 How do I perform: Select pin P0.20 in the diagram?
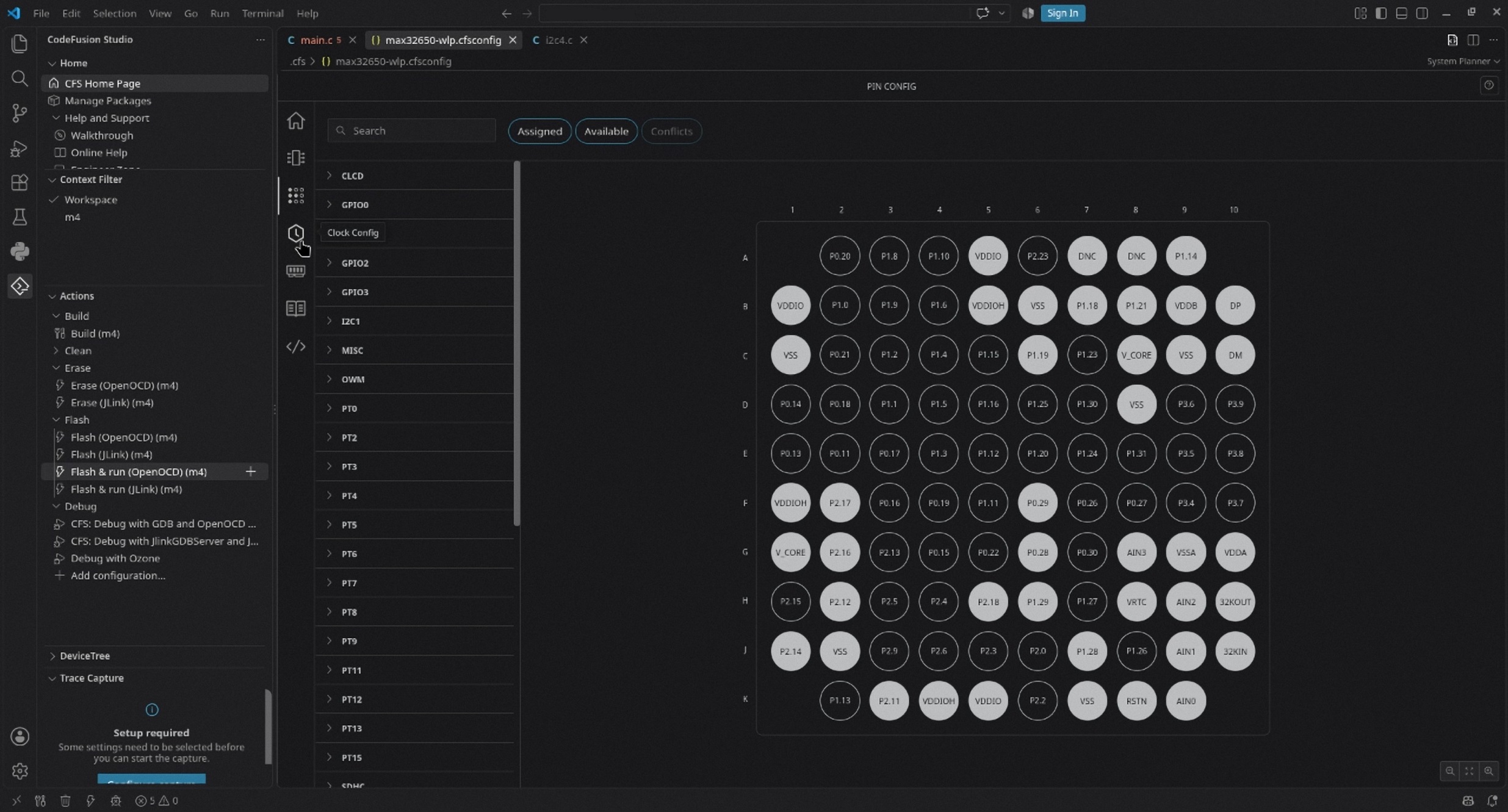(x=840, y=256)
